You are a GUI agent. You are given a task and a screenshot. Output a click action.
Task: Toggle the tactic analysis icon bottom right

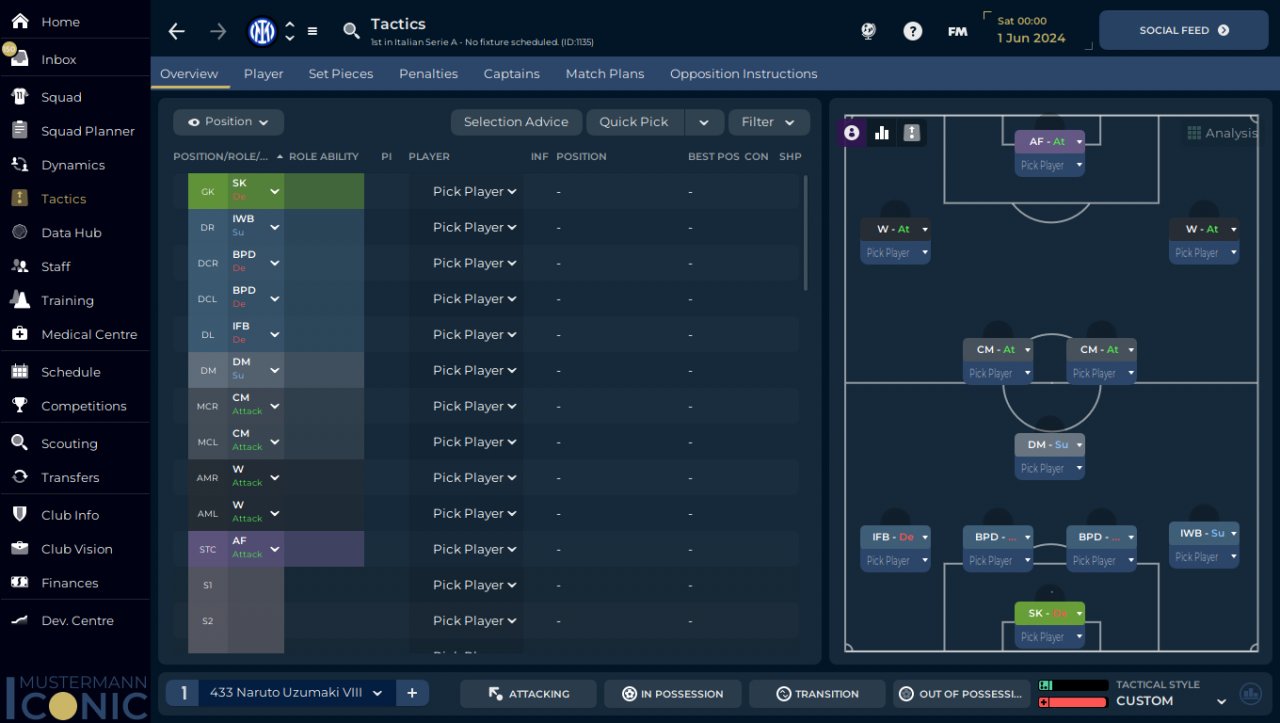[x=1250, y=693]
